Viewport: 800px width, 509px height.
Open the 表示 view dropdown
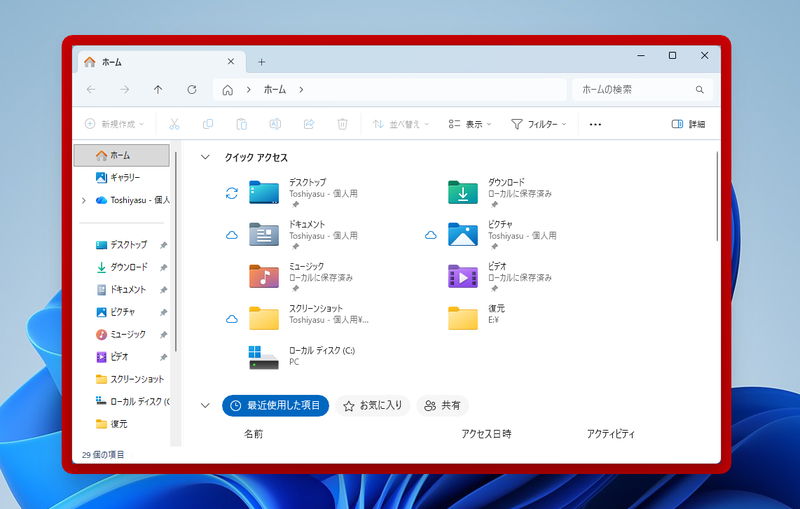469,124
